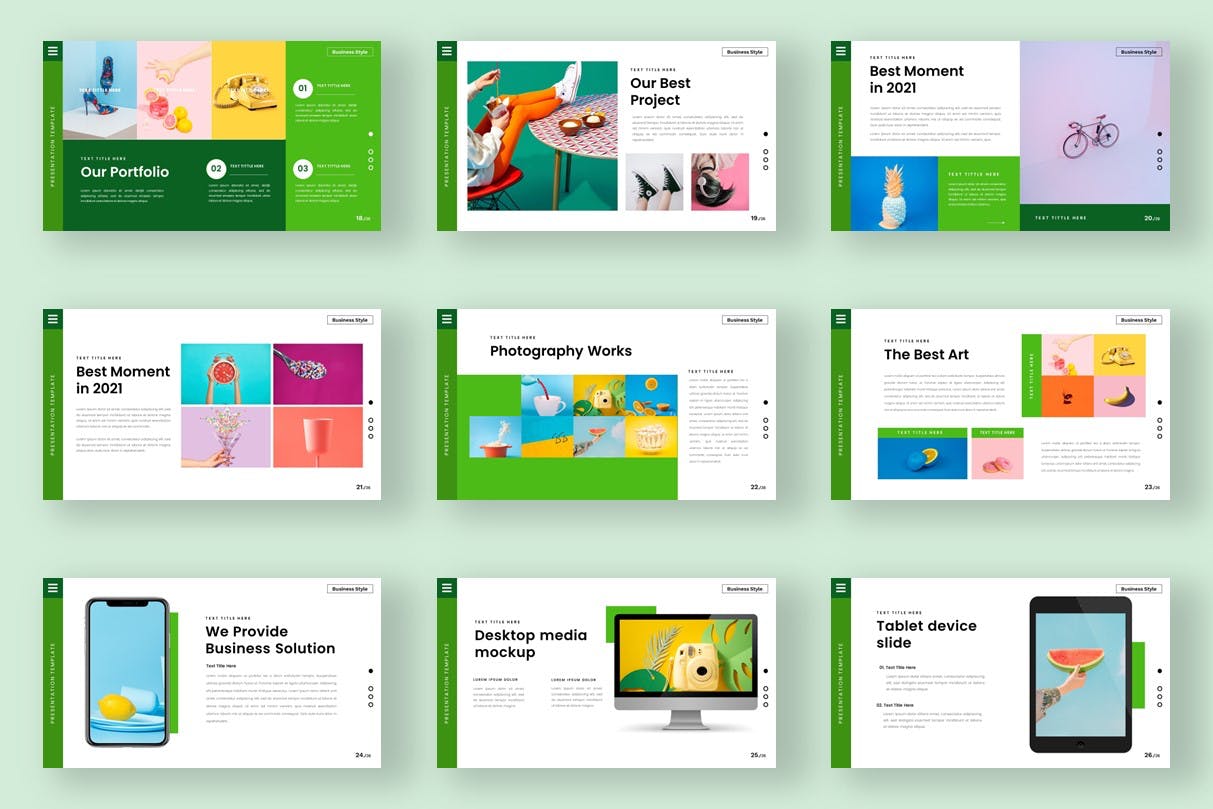The height and width of the screenshot is (809, 1213).
Task: Select filled navigation dot on Our Portfolio slide
Action: pos(371,133)
